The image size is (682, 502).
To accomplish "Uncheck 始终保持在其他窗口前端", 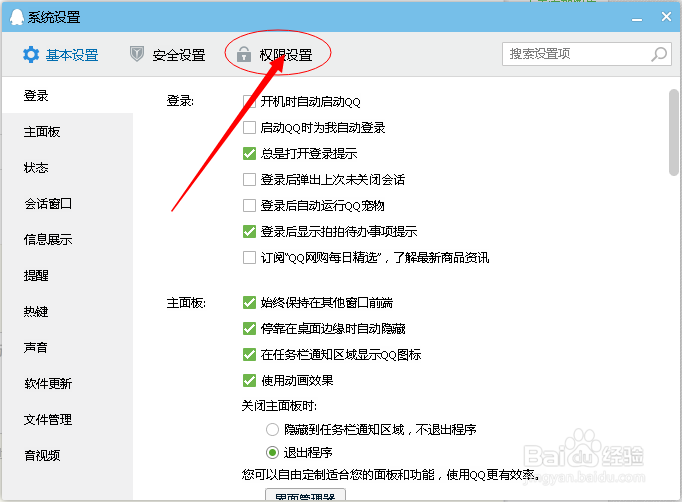I will click(x=249, y=302).
